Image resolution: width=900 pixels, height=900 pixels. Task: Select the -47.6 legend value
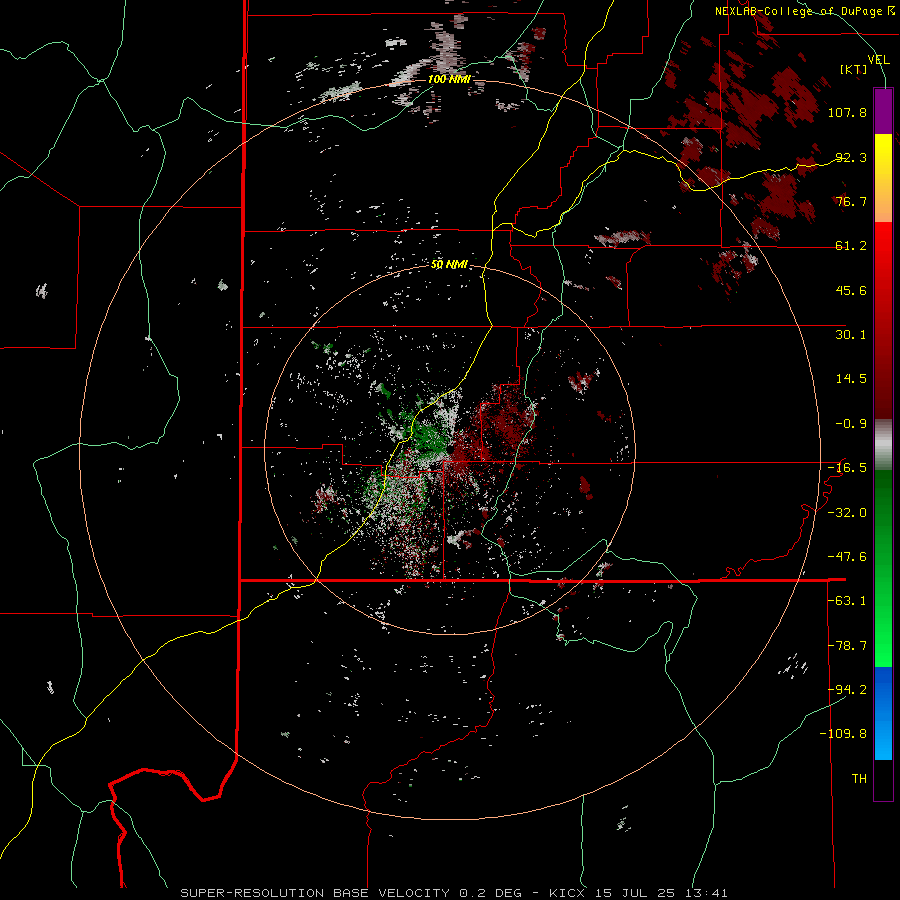click(847, 557)
